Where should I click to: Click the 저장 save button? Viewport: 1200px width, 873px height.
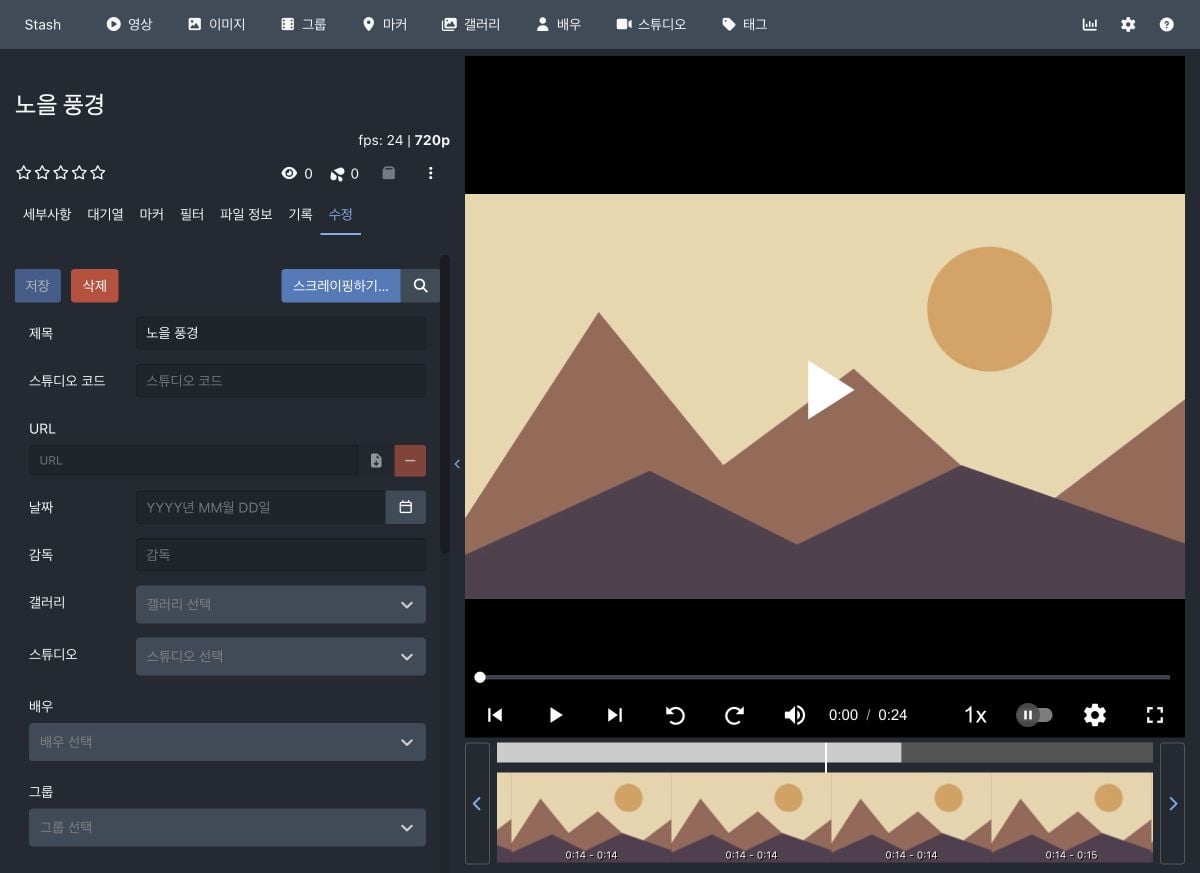pyautogui.click(x=38, y=286)
